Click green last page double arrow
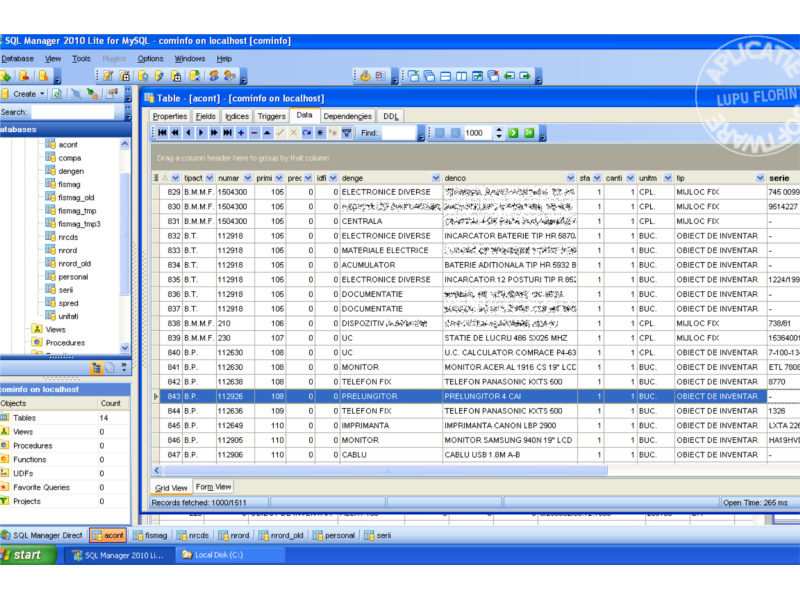Image resolution: width=800 pixels, height=600 pixels. click(x=529, y=133)
